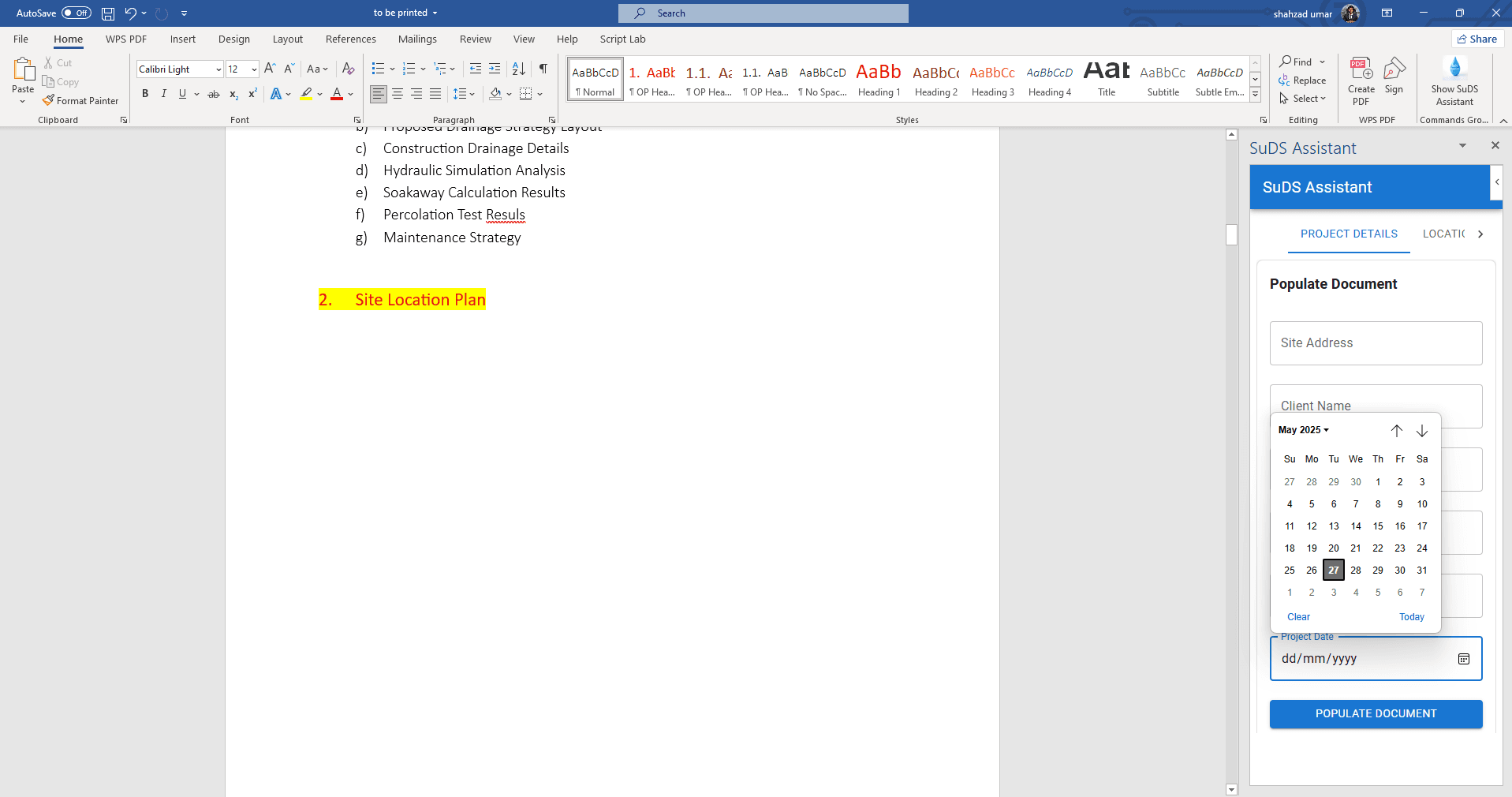Show the SuDS Assistant pane button

(x=1454, y=80)
